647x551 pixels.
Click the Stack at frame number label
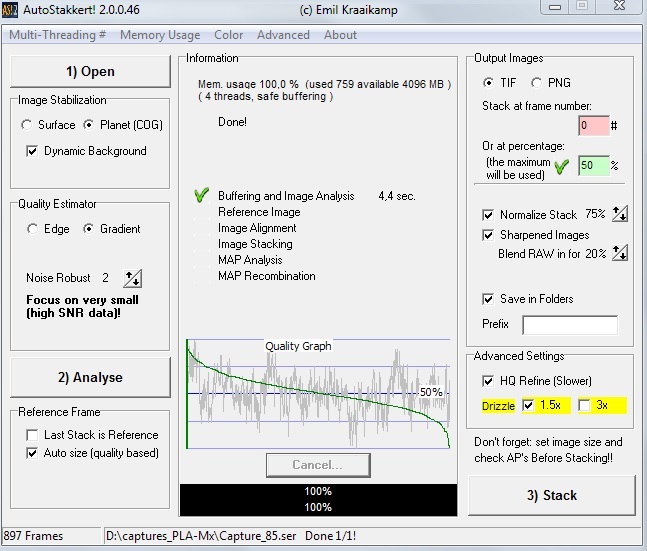point(537,106)
